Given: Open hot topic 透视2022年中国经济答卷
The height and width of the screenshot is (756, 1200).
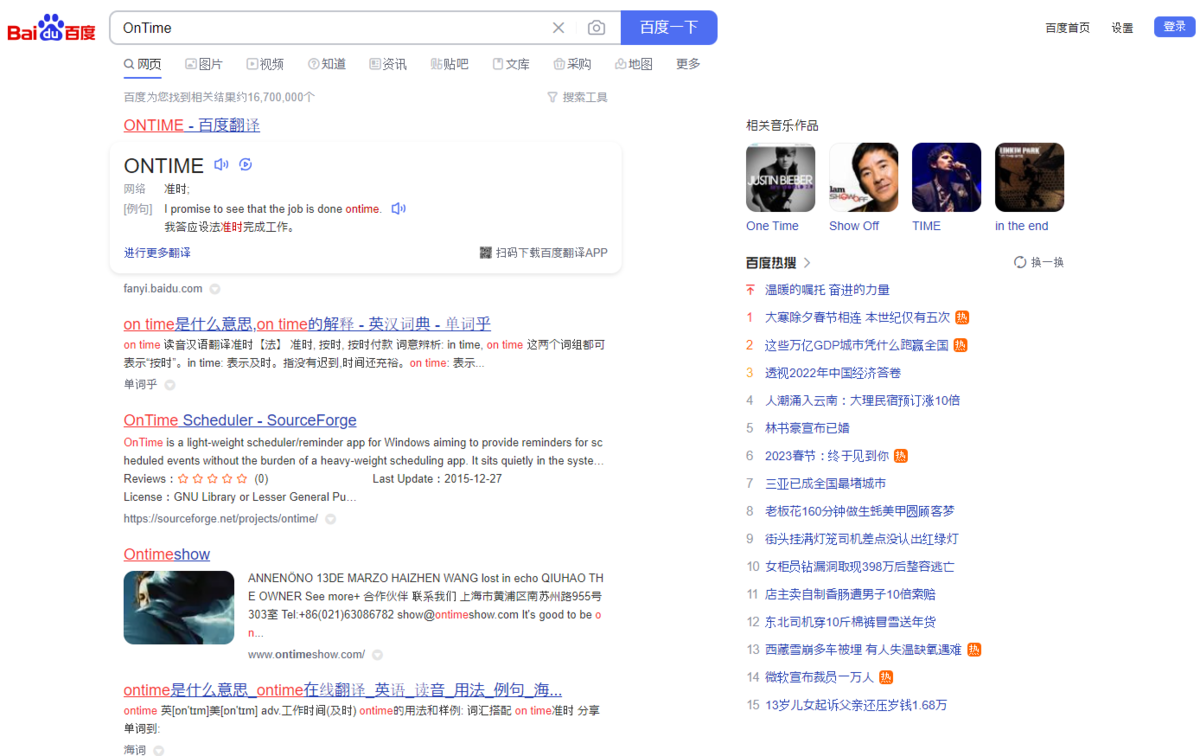Looking at the screenshot, I should click(833, 373).
